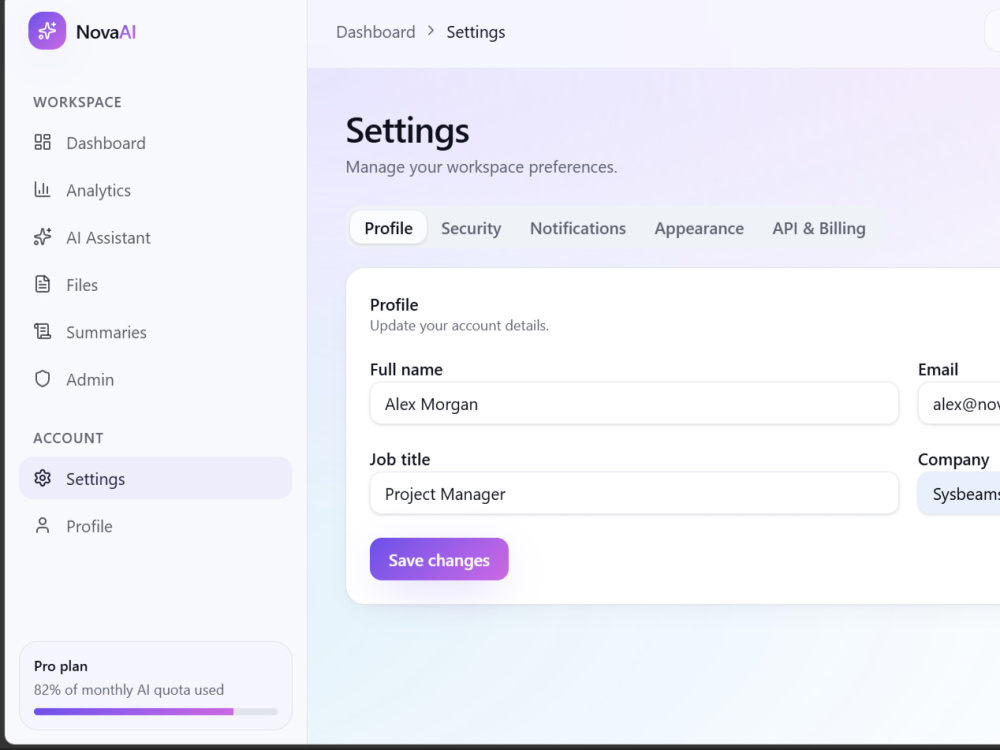Click the WORKSPACE section heading
The image size is (1000, 750).
click(77, 102)
